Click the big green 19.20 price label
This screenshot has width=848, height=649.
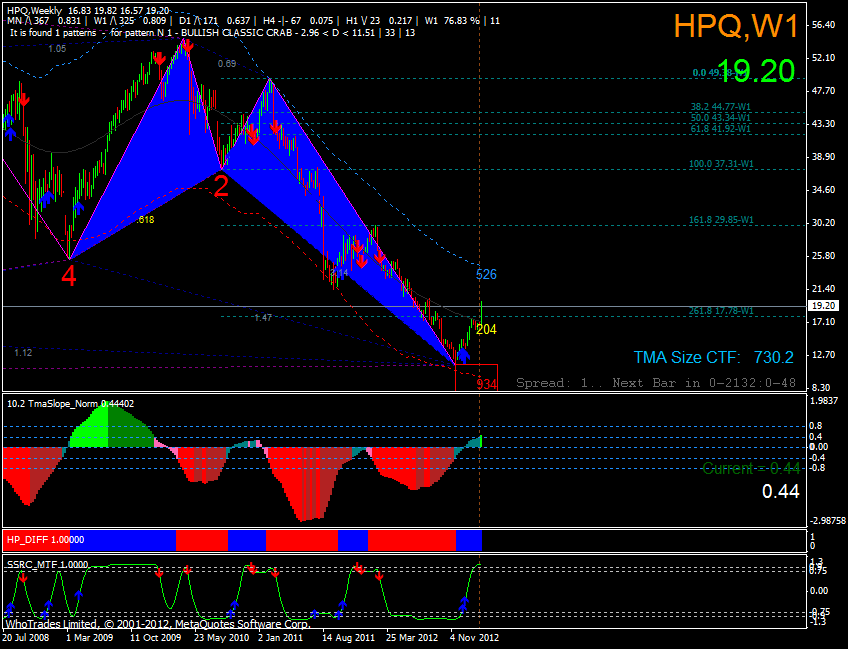tap(756, 71)
